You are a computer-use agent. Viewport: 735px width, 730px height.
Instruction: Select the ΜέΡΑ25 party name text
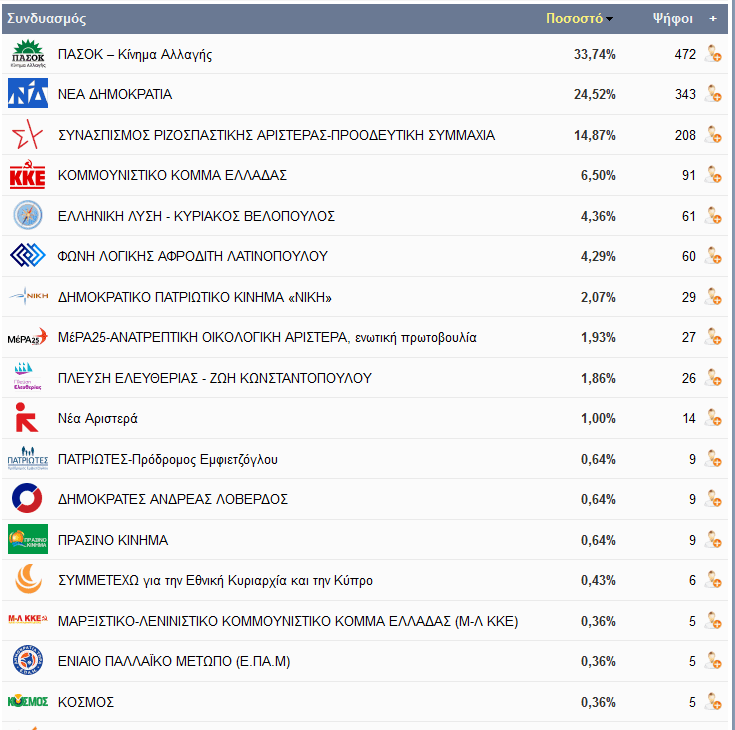point(267,338)
